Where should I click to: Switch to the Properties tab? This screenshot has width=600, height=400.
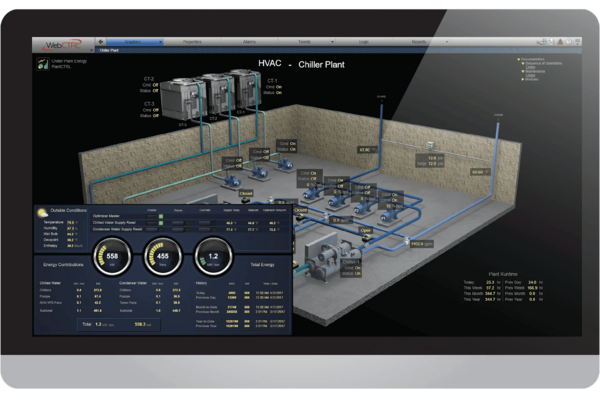click(x=192, y=42)
